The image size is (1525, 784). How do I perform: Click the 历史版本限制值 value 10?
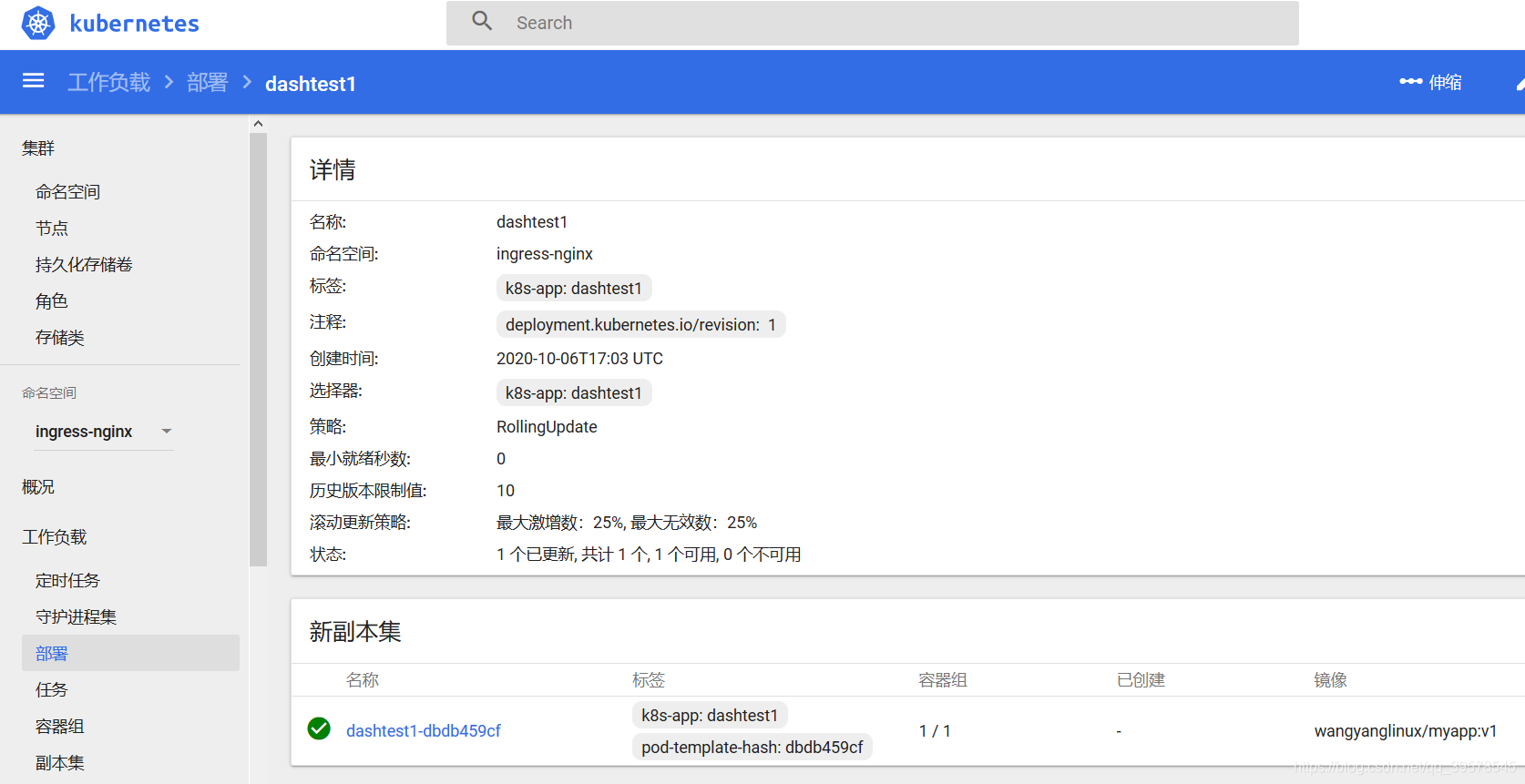pyautogui.click(x=506, y=491)
